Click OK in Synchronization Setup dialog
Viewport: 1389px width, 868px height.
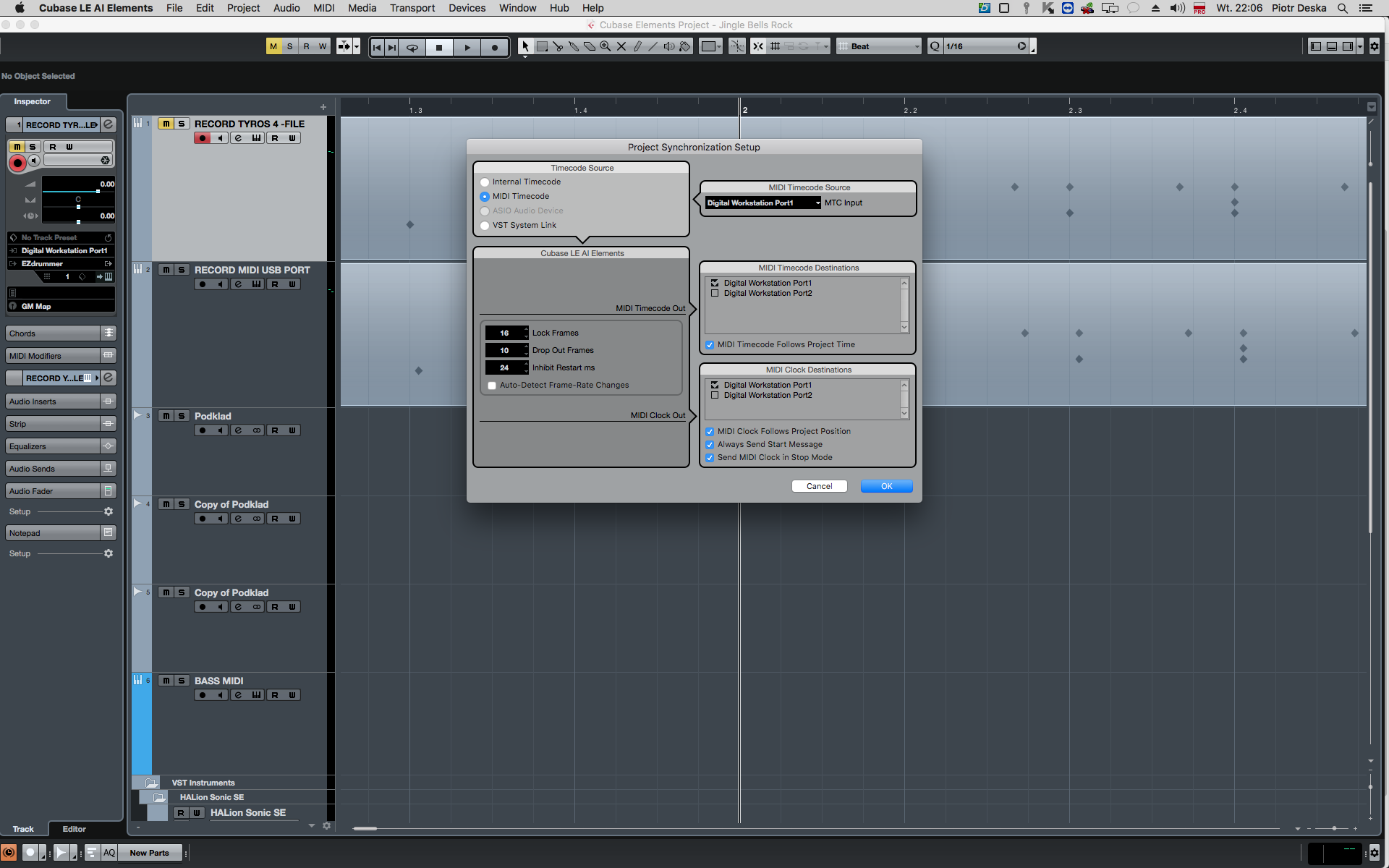886,486
